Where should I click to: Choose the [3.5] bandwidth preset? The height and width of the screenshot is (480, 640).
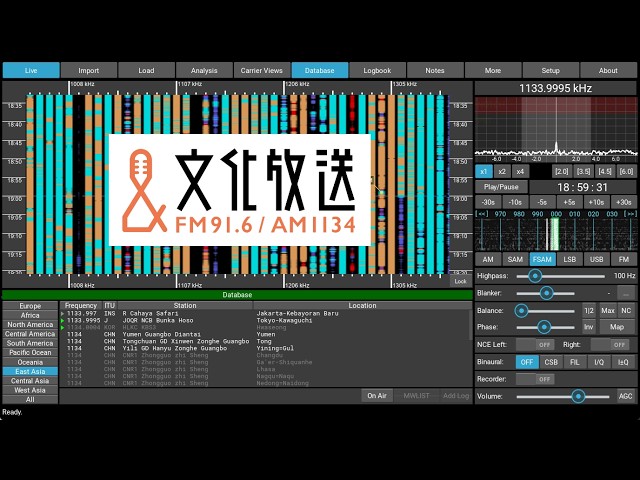click(x=584, y=171)
